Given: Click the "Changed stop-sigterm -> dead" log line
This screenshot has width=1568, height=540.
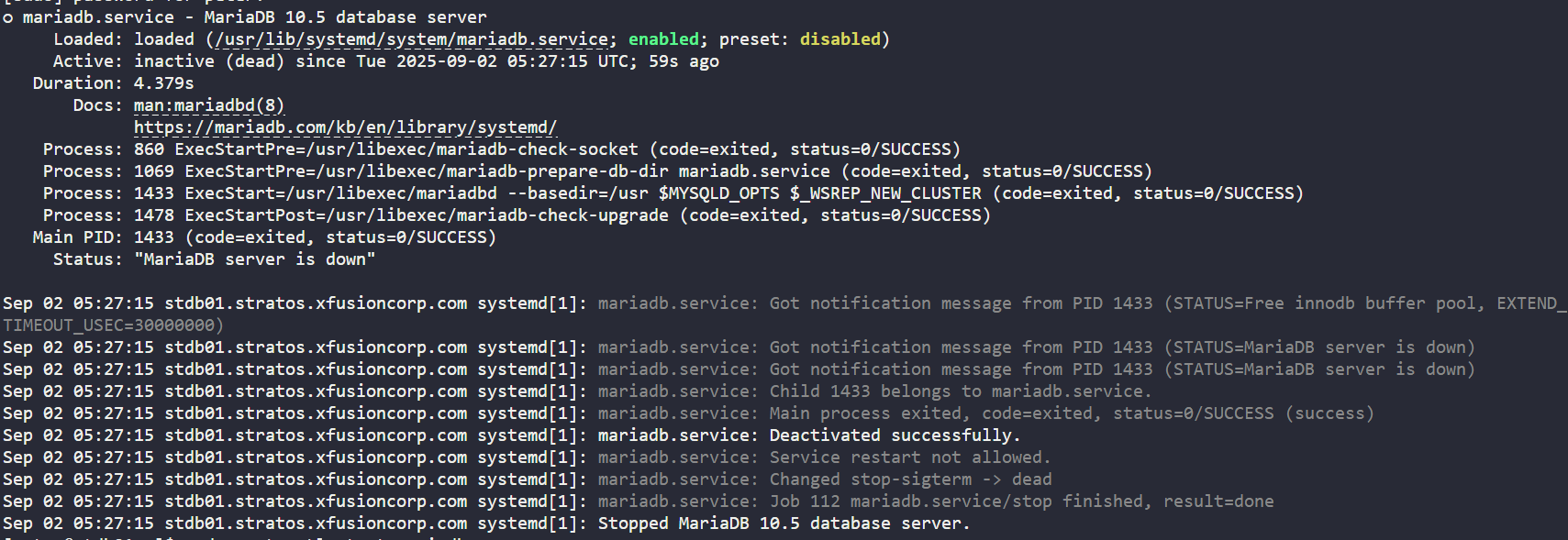Looking at the screenshot, I should pyautogui.click(x=910, y=479).
